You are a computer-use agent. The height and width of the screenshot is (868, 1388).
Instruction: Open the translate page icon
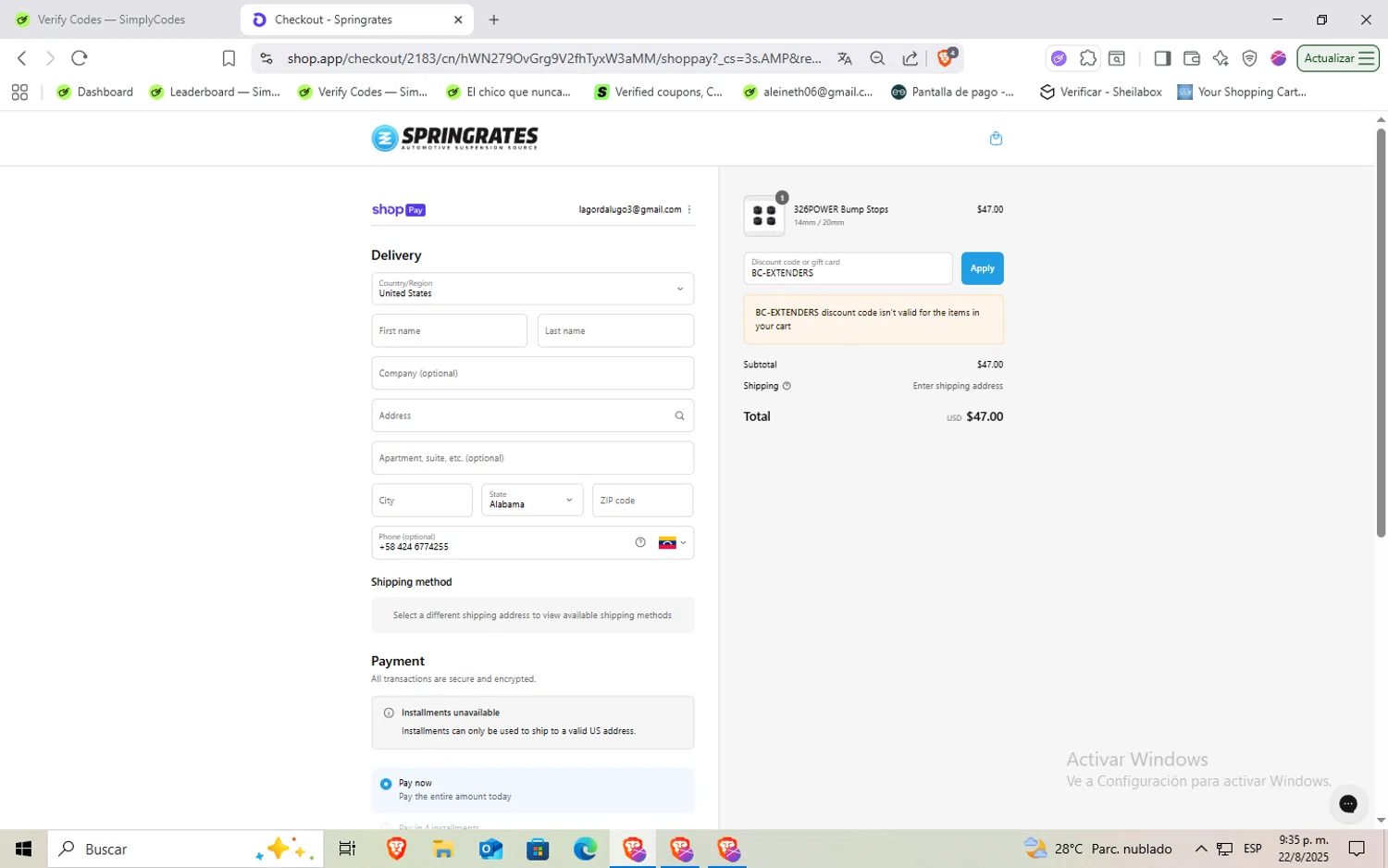point(845,58)
